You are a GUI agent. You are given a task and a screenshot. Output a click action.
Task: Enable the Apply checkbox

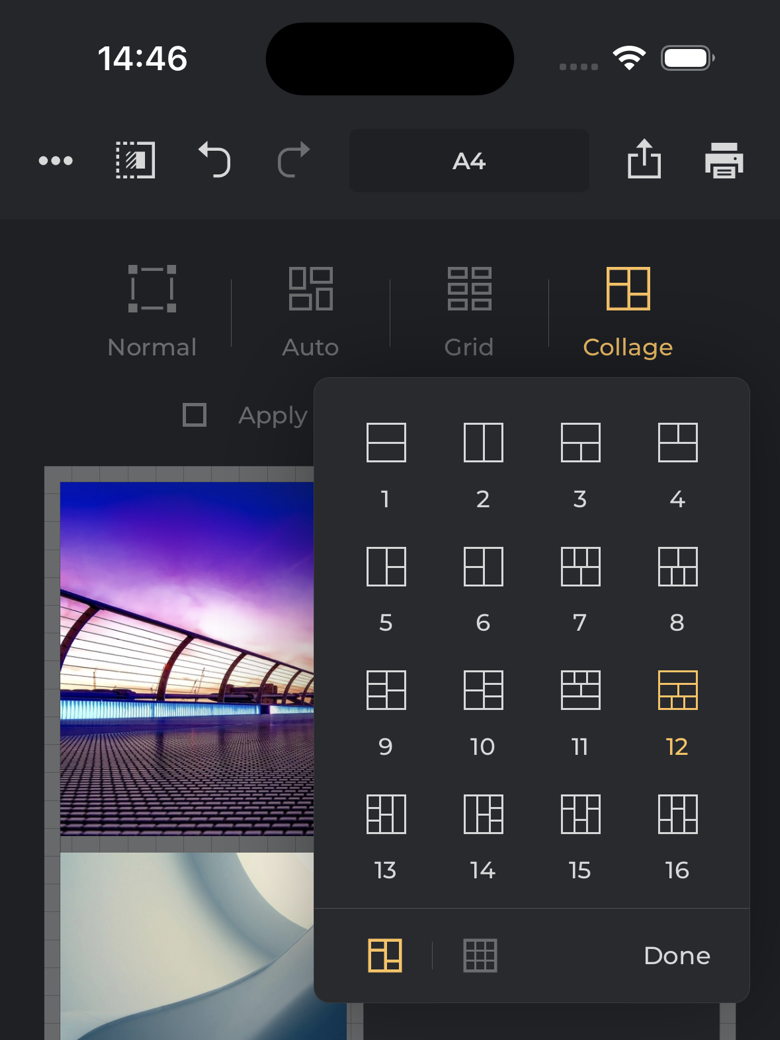tap(195, 415)
